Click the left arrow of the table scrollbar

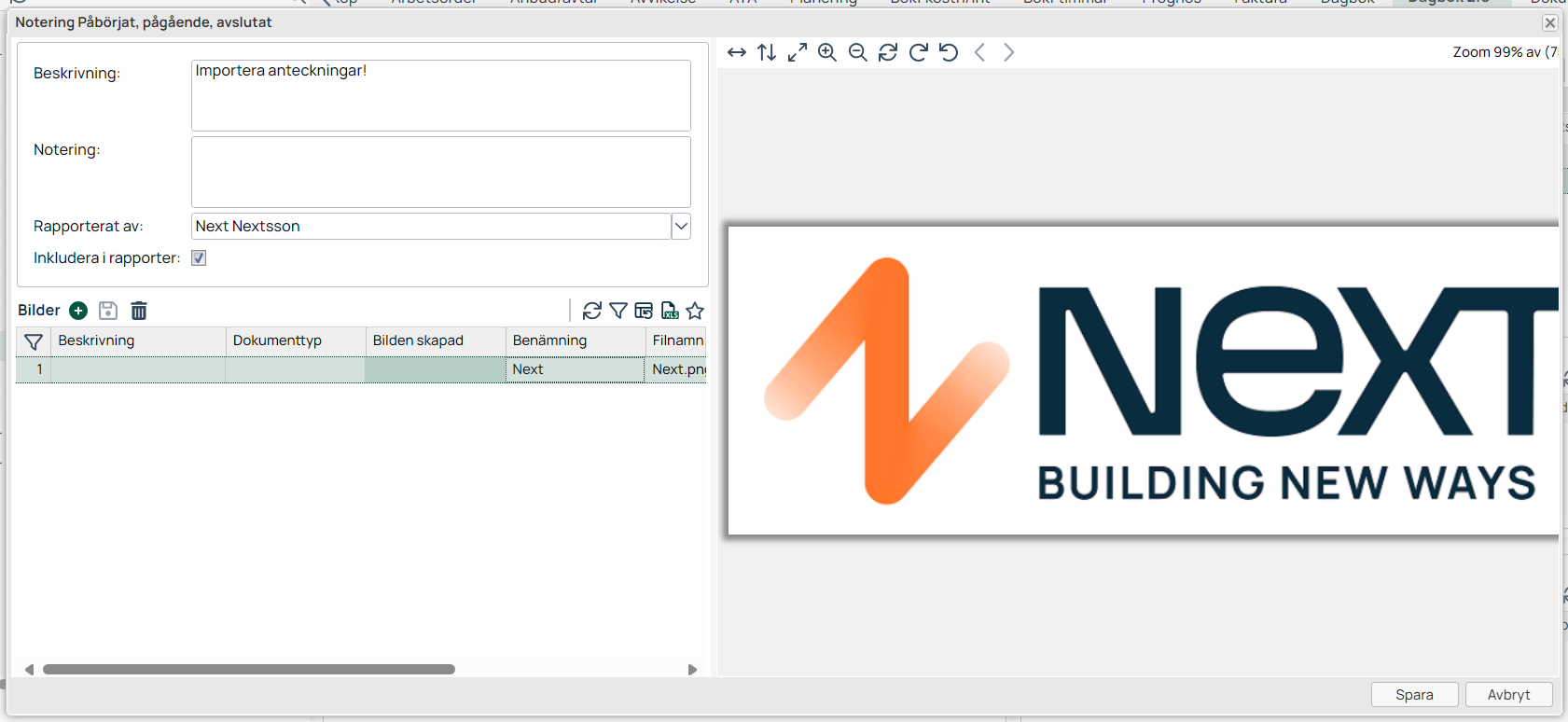coord(29,670)
